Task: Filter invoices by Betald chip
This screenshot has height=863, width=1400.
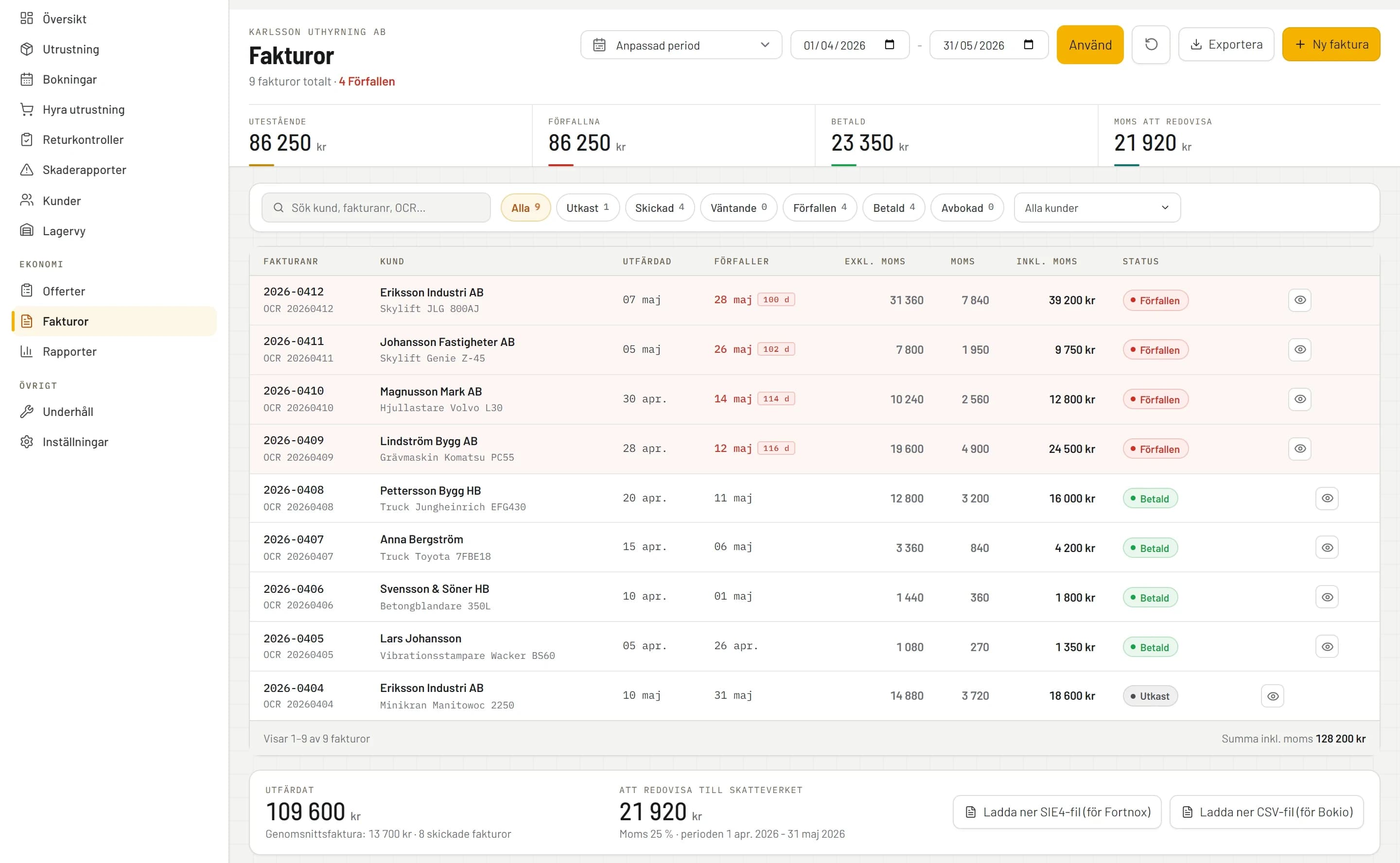Action: pyautogui.click(x=893, y=208)
